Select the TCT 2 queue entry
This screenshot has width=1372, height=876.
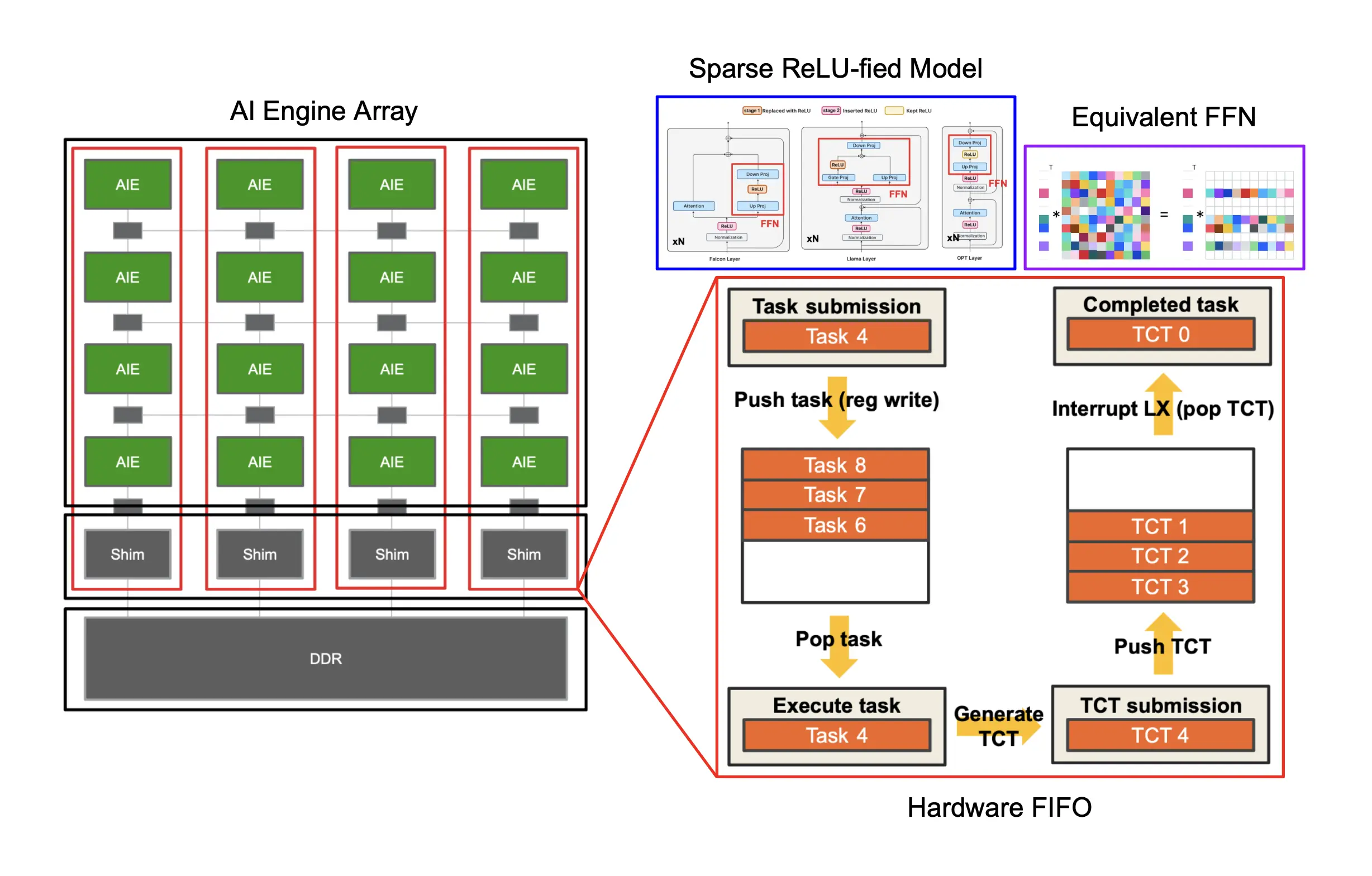1160,556
